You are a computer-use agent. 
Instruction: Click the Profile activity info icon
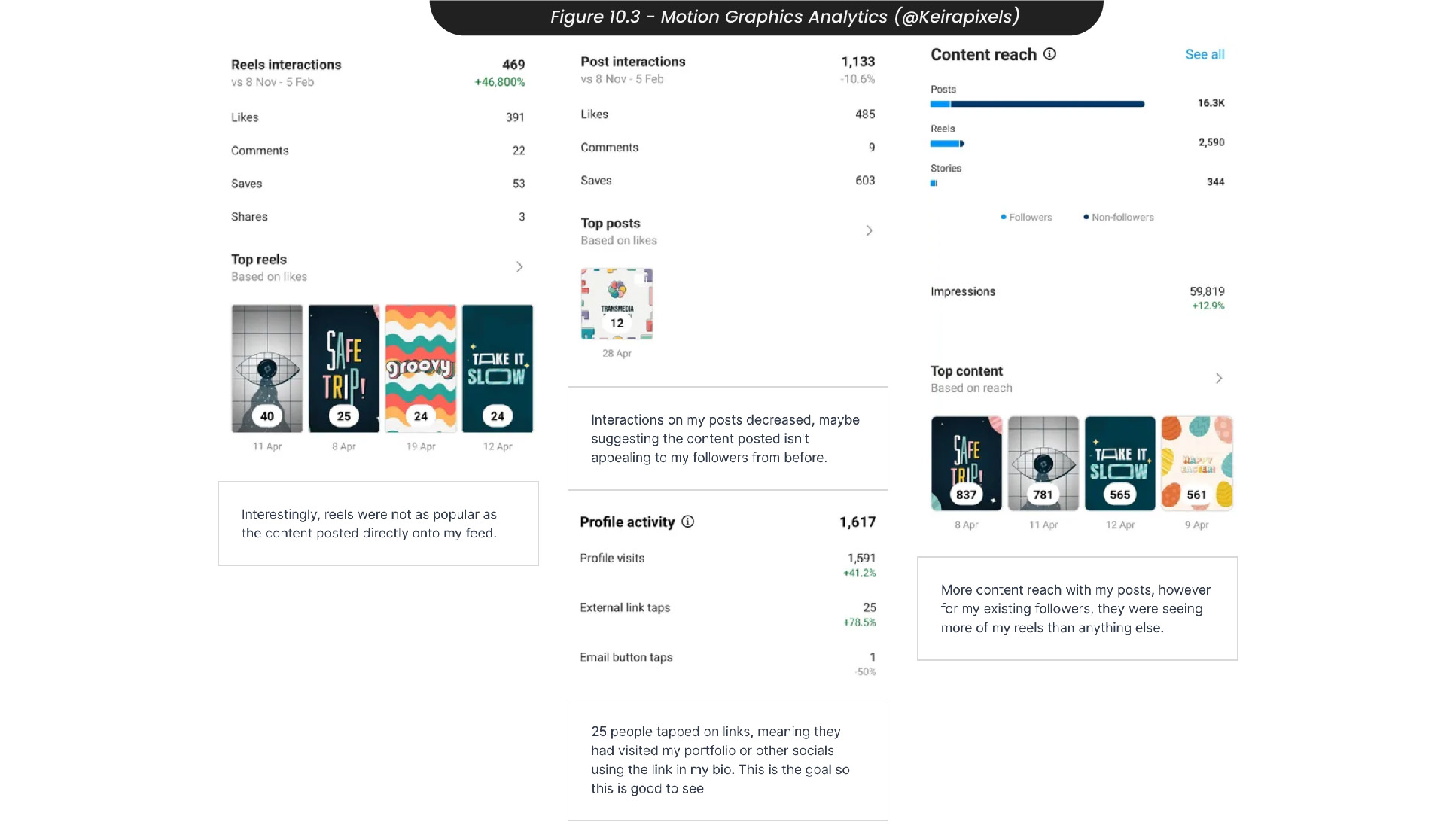click(x=687, y=522)
